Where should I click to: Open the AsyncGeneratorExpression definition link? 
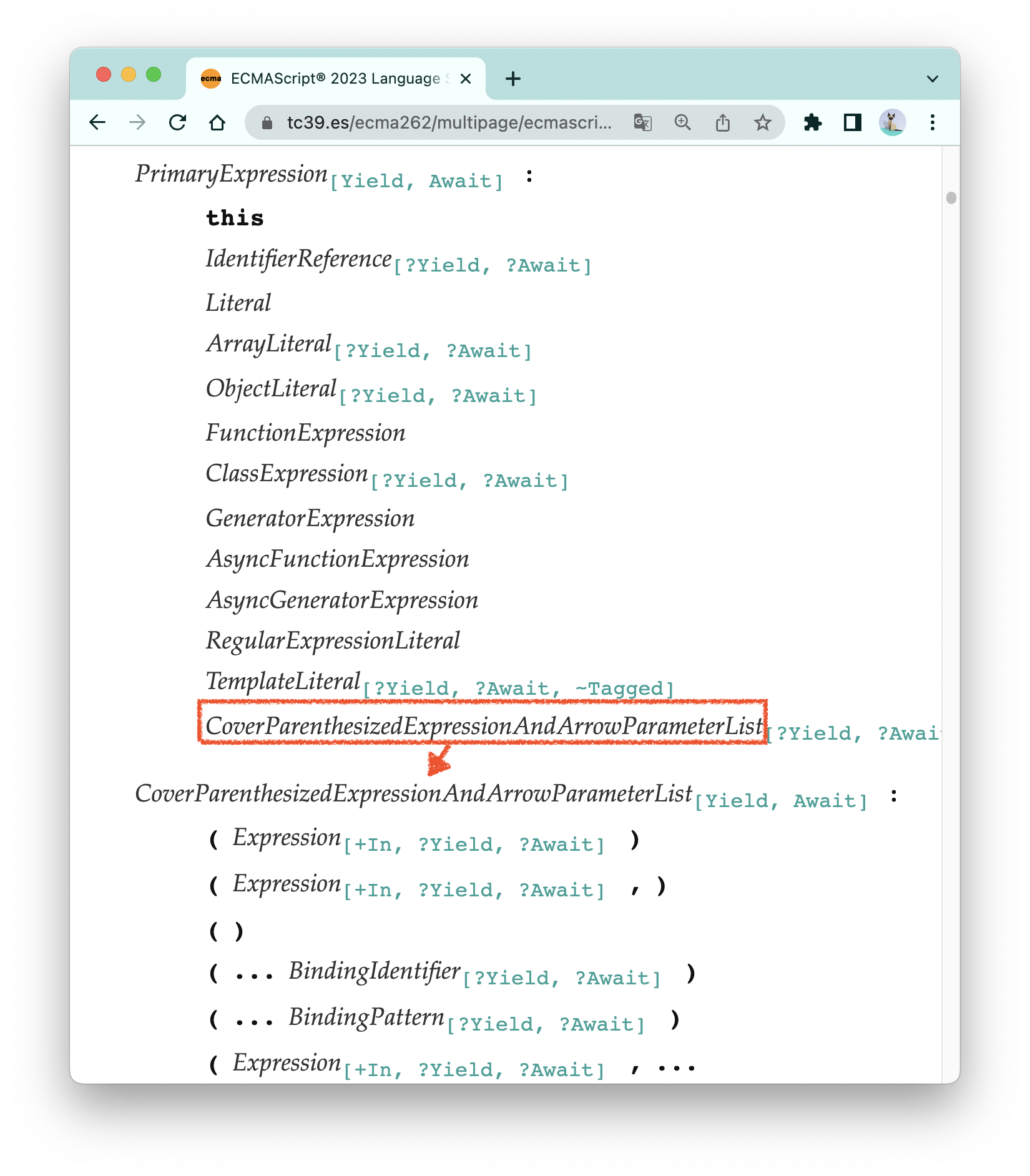click(x=342, y=600)
